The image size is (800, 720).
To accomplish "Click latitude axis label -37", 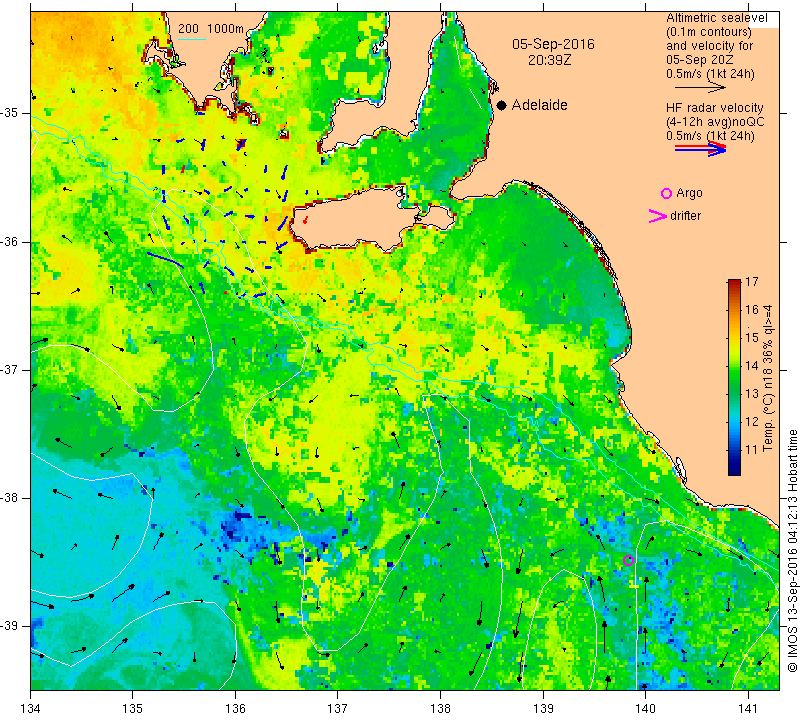I will (10, 369).
